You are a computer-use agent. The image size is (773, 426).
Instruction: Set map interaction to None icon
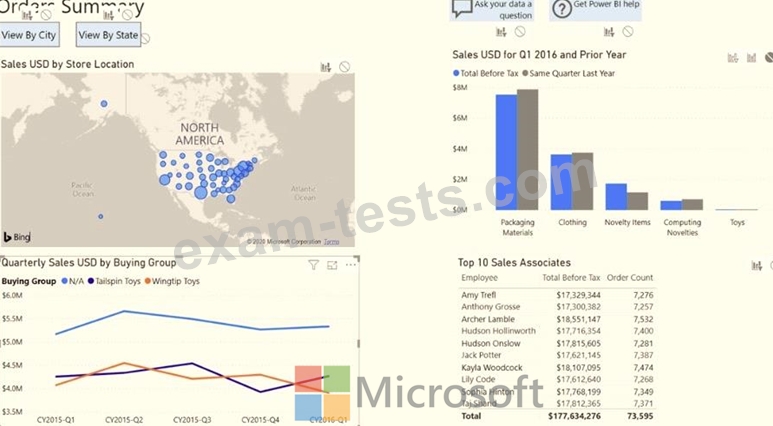click(x=344, y=67)
